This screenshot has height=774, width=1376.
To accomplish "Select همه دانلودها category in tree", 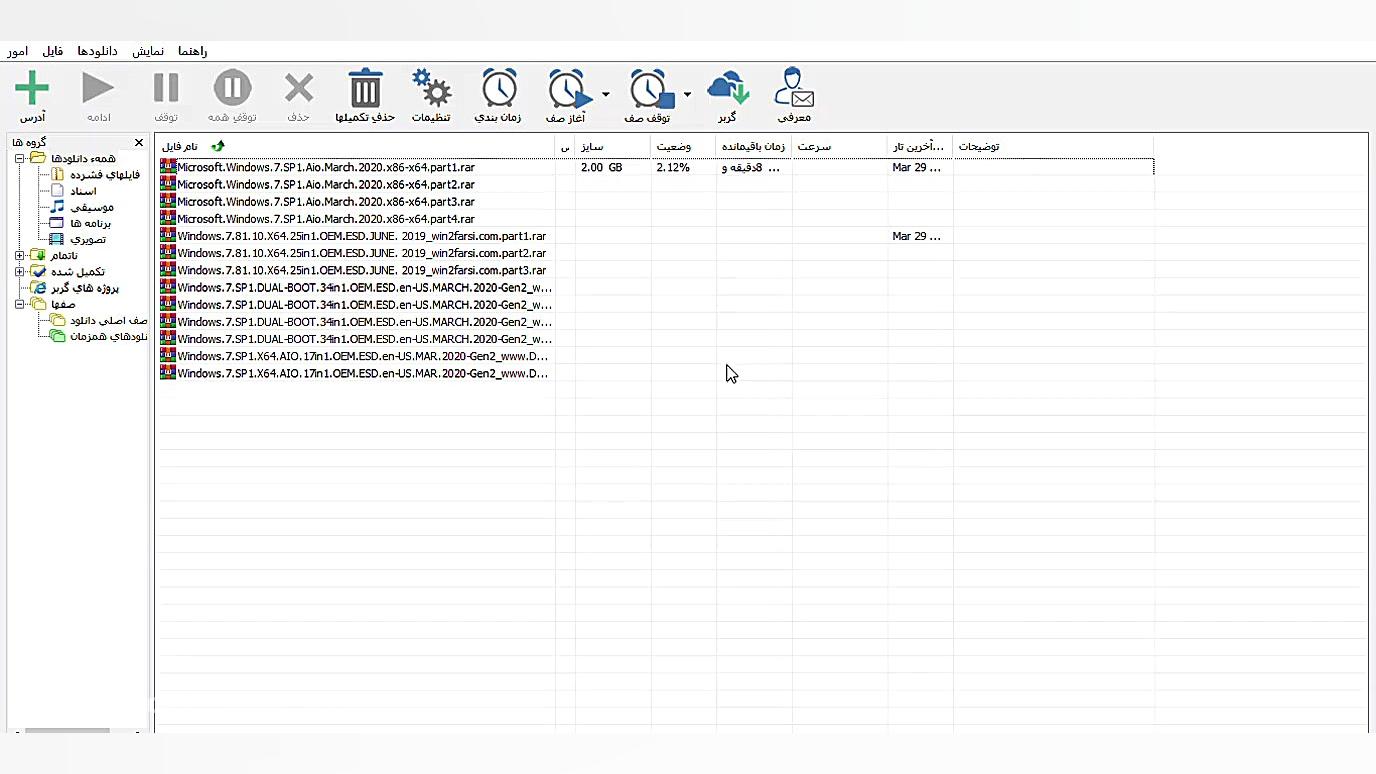I will click(83, 159).
